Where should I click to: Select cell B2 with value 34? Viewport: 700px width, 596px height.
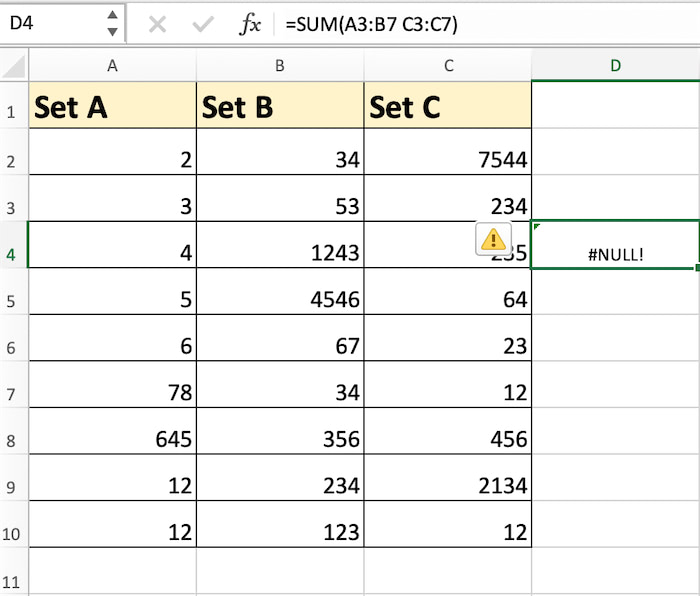(x=280, y=152)
